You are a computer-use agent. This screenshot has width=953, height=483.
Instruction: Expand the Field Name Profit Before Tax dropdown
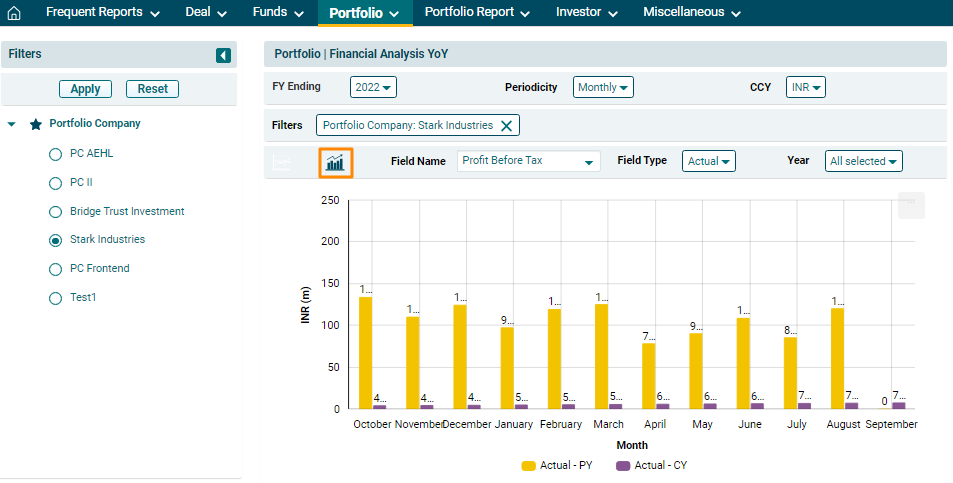click(x=528, y=161)
